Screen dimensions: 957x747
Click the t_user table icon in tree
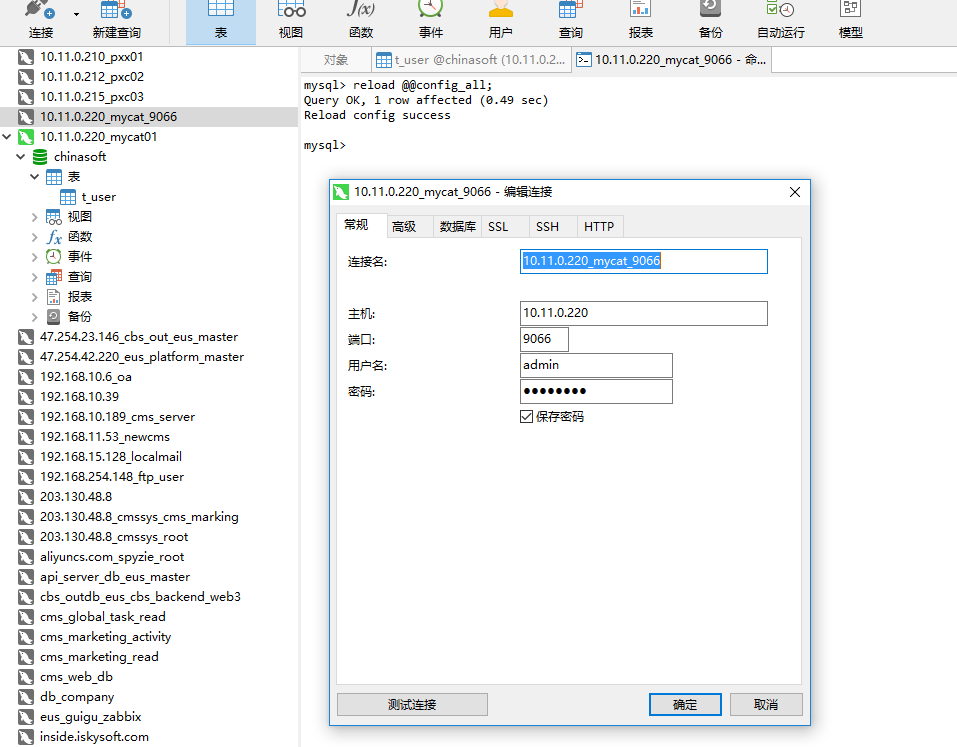point(68,197)
